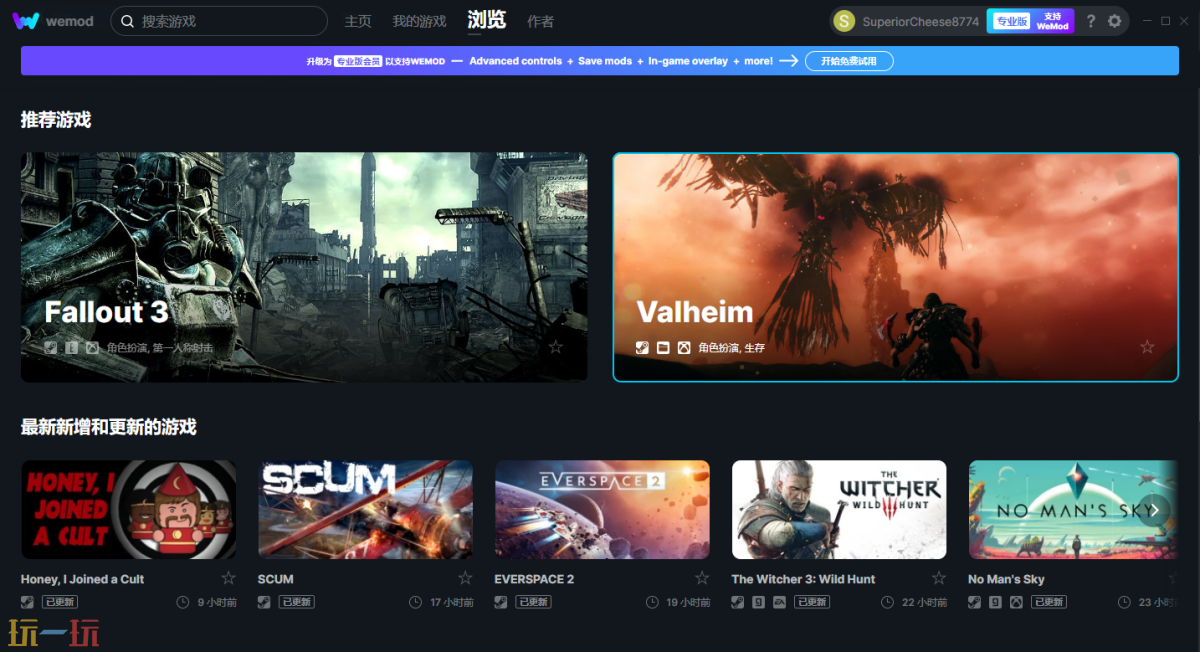Click the WeMod logo icon
Screen dimensions: 1200x652
click(x=26, y=21)
